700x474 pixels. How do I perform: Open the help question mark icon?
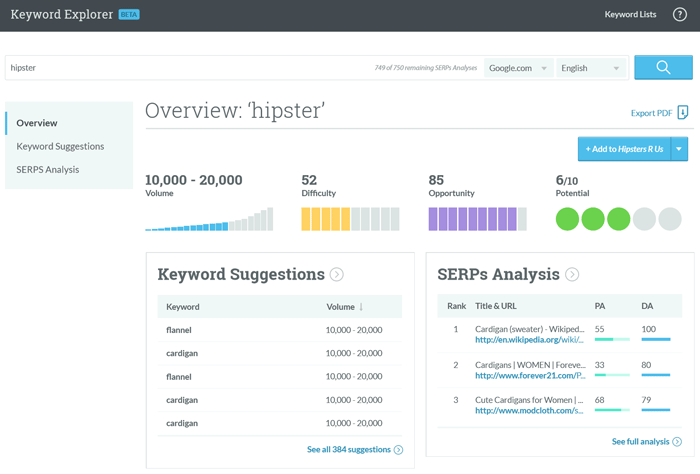point(680,15)
